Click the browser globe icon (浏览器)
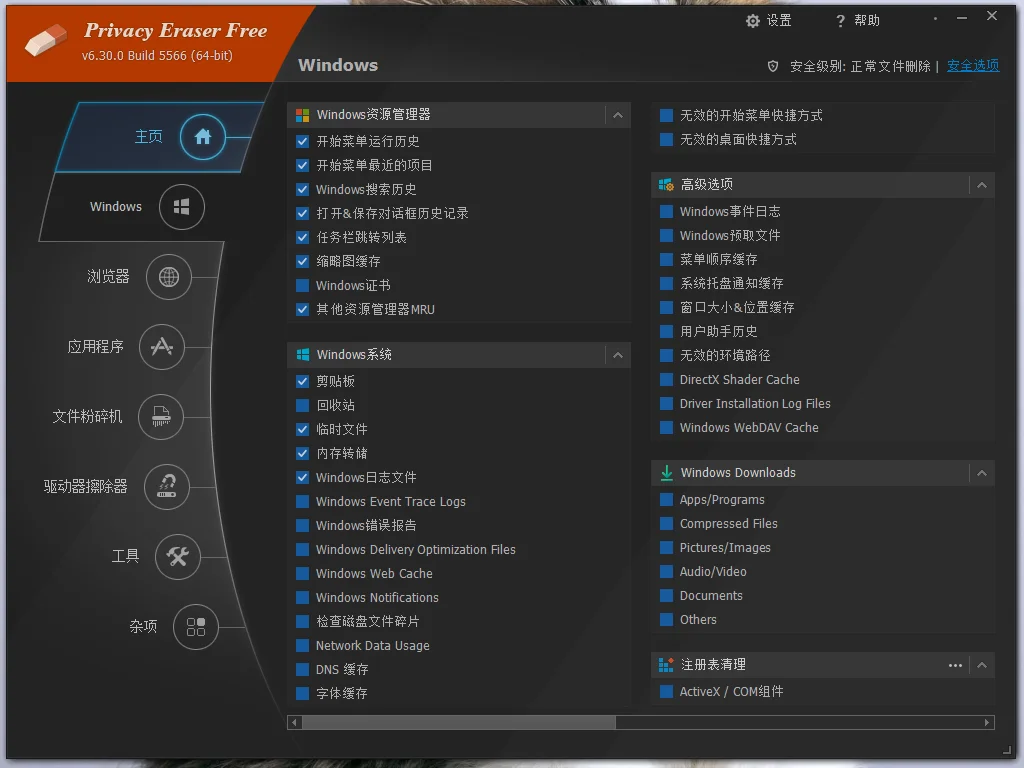Viewport: 1024px width, 768px height. 168,277
